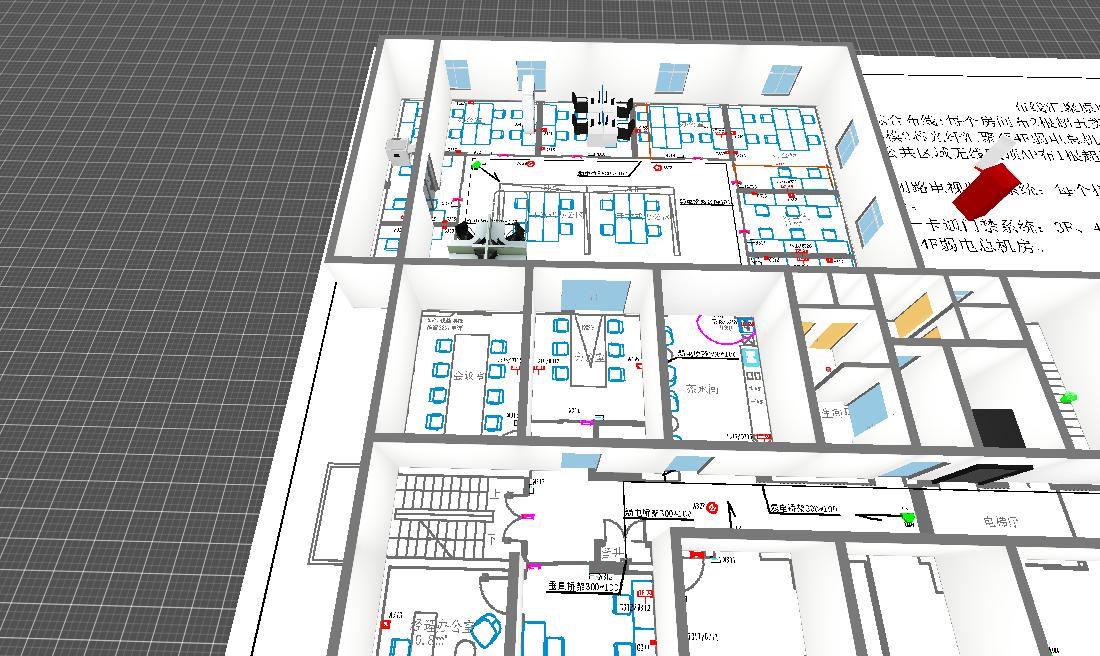1100x656 pixels.
Task: Click the green marker in top office corridor
Action: click(476, 165)
